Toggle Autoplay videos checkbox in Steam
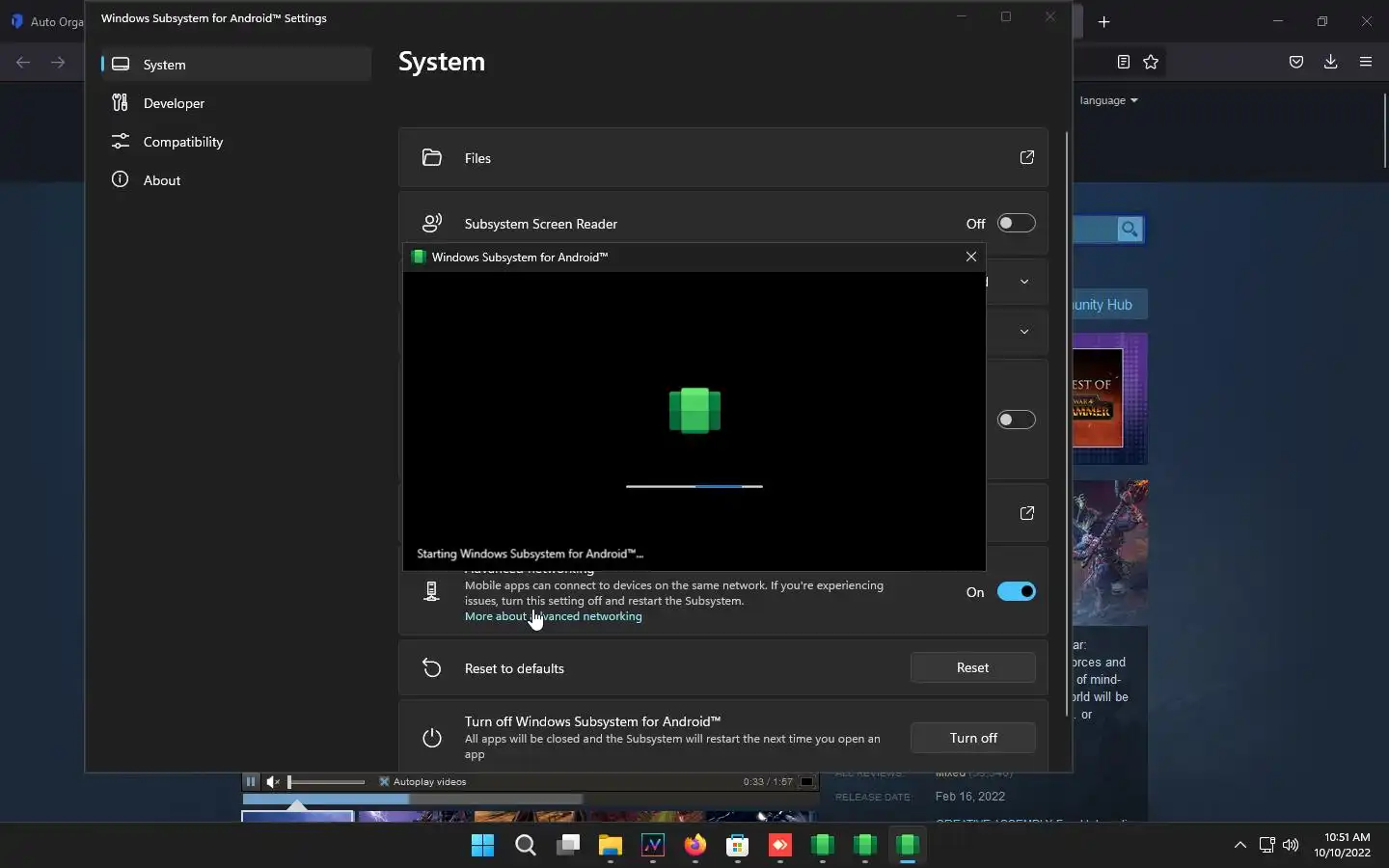Screen dimensions: 1389x868 click(x=384, y=781)
